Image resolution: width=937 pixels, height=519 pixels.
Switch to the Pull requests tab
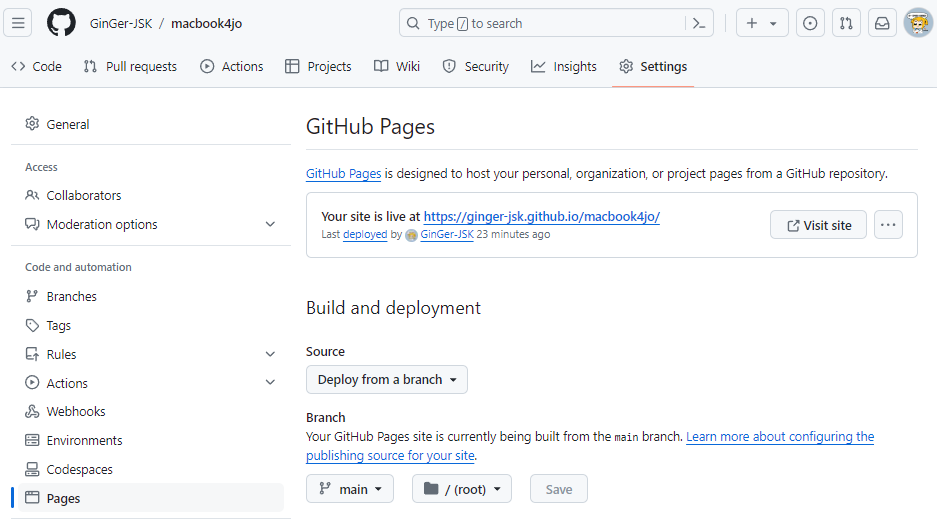coord(130,66)
